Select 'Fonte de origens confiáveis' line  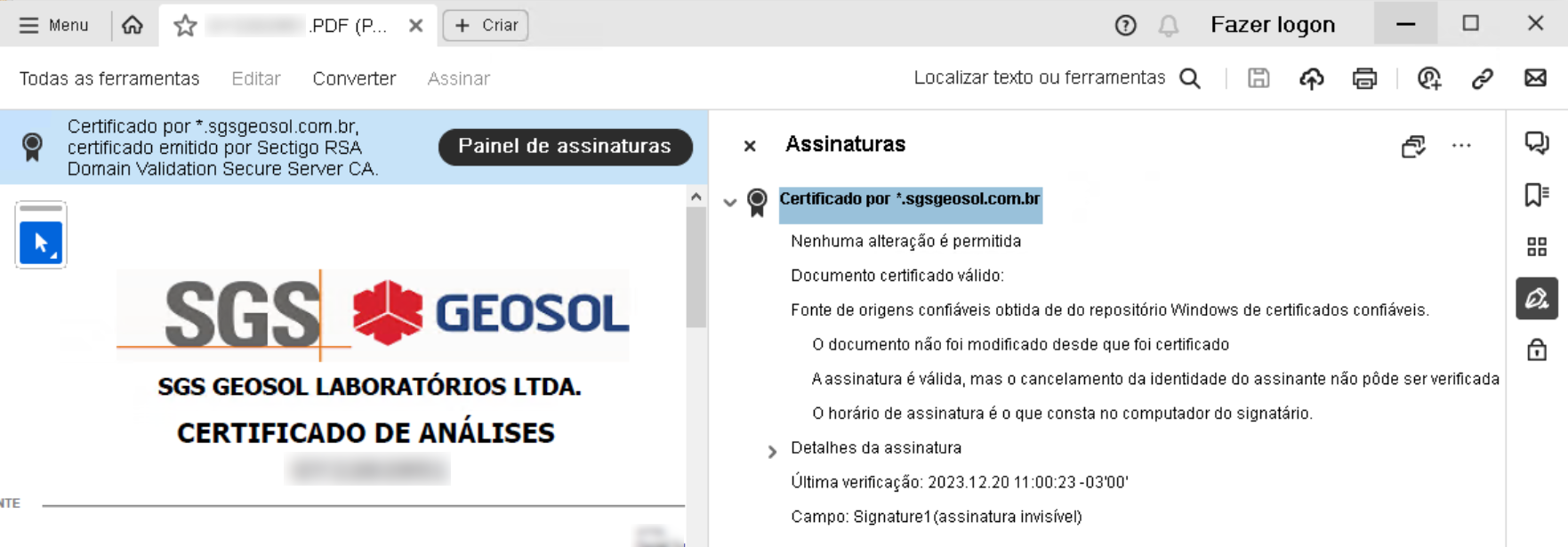(1110, 310)
